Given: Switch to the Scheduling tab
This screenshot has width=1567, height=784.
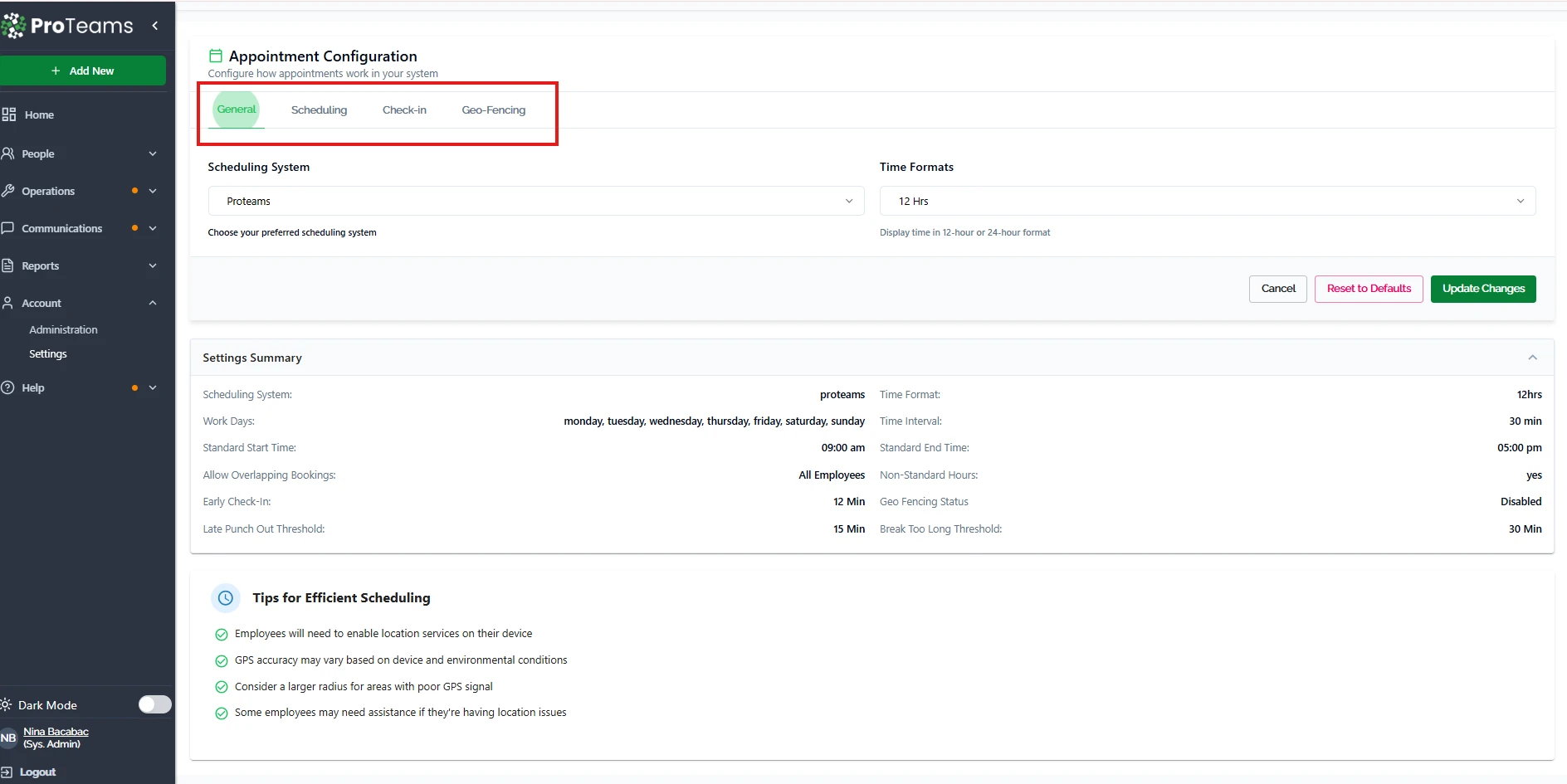Looking at the screenshot, I should point(319,110).
